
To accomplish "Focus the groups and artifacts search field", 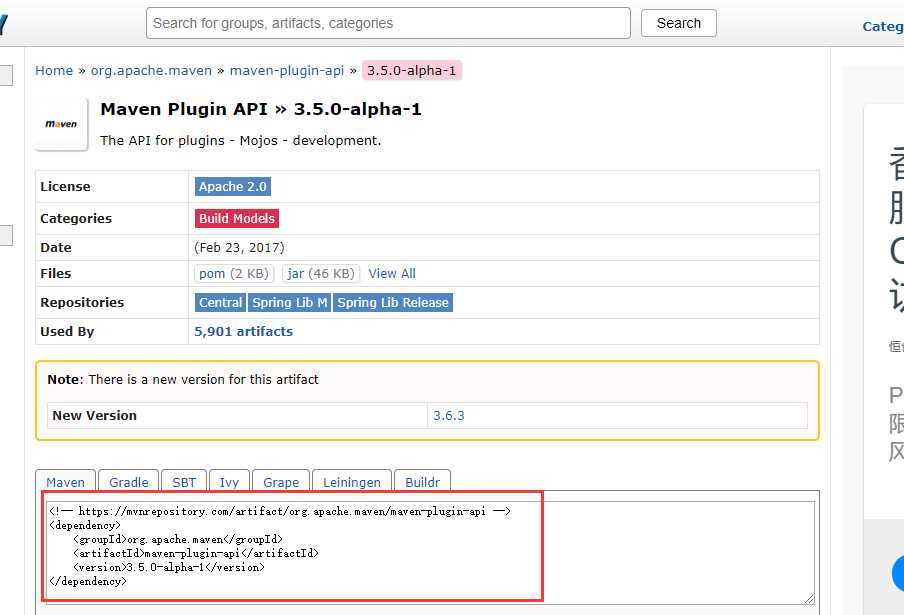I will click(388, 23).
